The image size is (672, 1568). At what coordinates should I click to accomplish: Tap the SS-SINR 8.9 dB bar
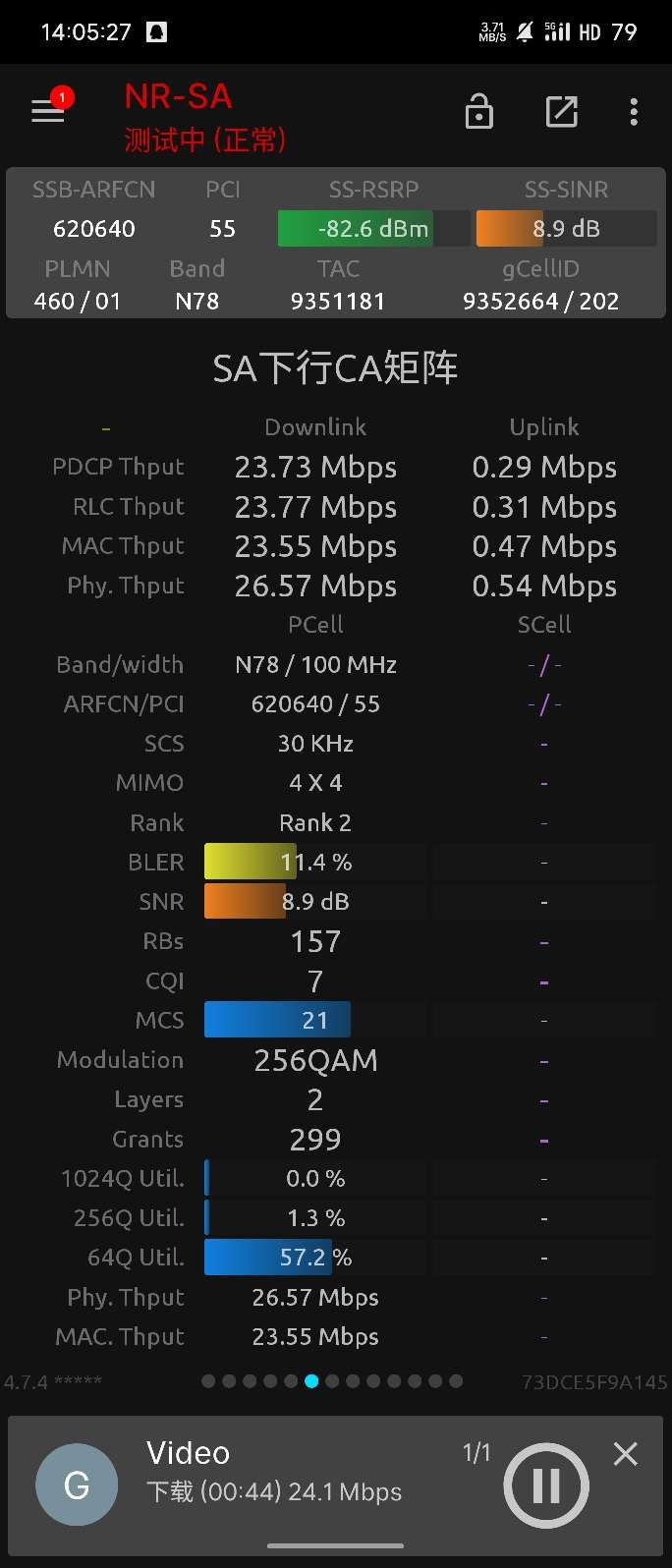tap(566, 229)
